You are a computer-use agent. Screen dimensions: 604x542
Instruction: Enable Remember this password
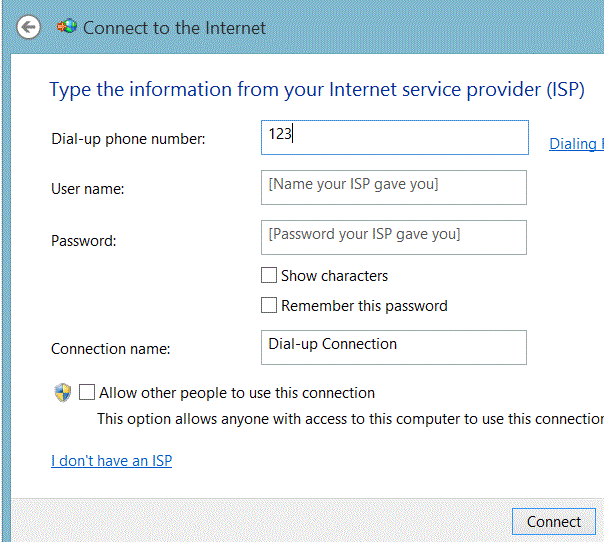[269, 305]
